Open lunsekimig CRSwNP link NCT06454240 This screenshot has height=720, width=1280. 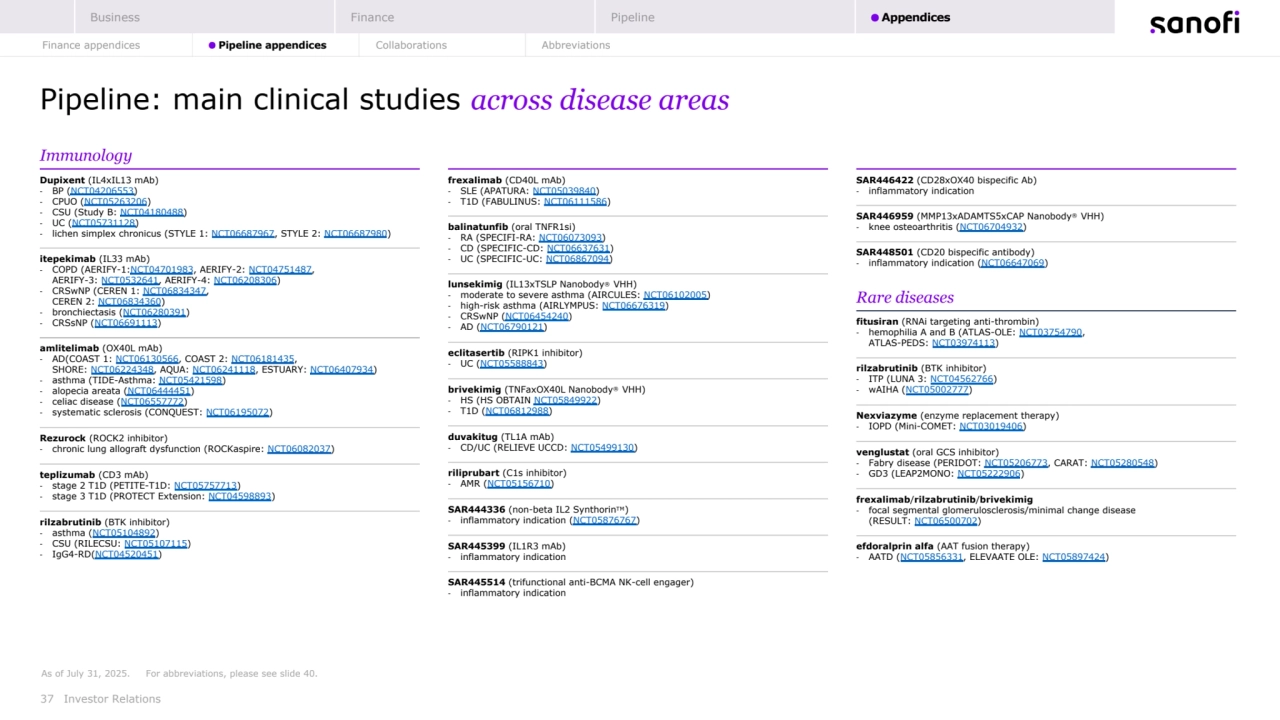point(536,316)
